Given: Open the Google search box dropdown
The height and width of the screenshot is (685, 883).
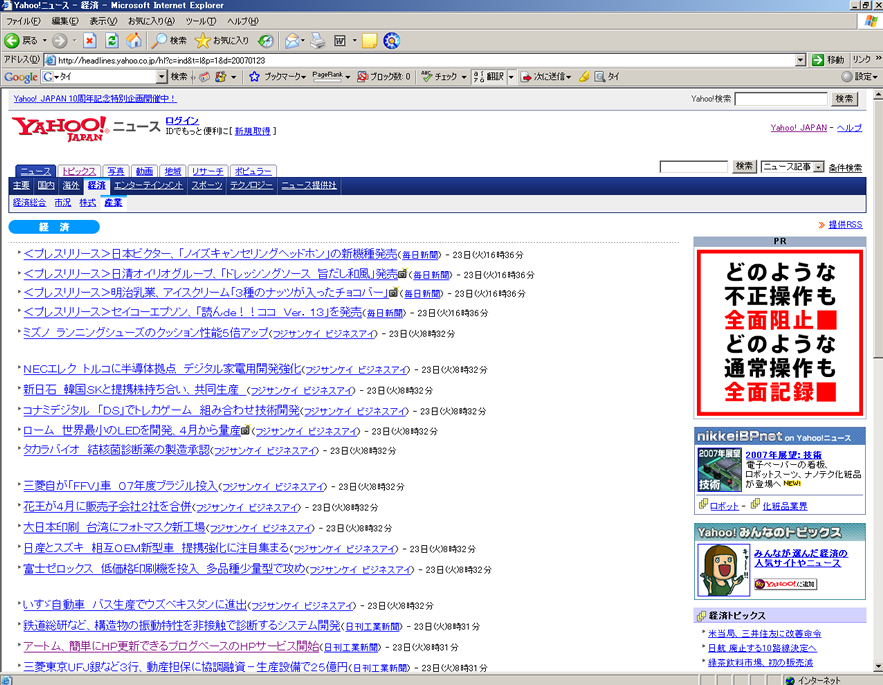Looking at the screenshot, I should (x=162, y=77).
